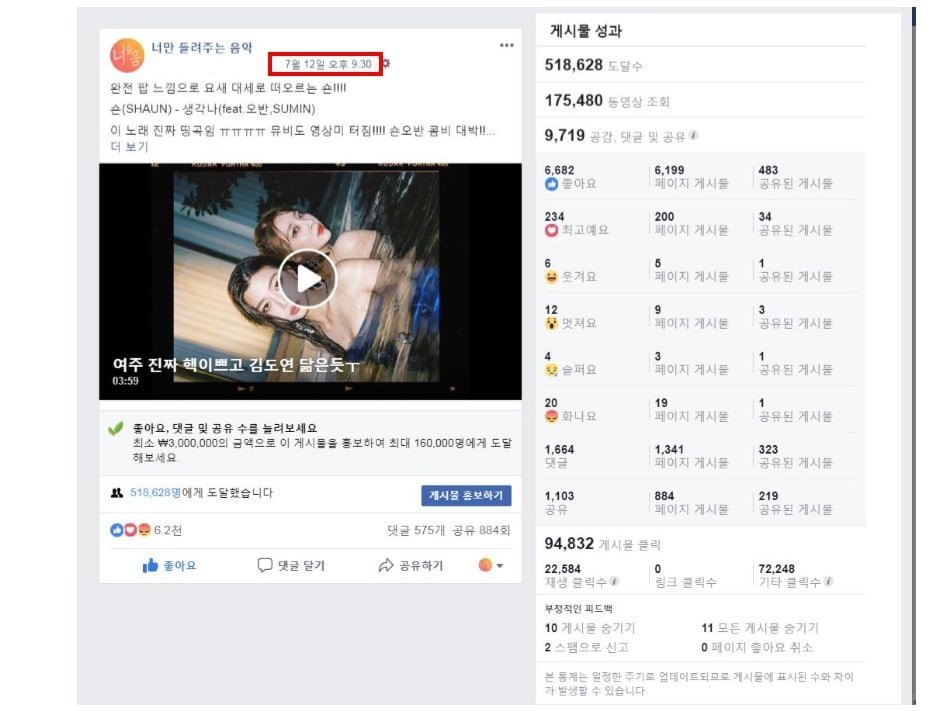Screen dimensions: 944x711
Task: Click the info icon beside 공감, 댓글 및 공유
Action: click(x=694, y=135)
